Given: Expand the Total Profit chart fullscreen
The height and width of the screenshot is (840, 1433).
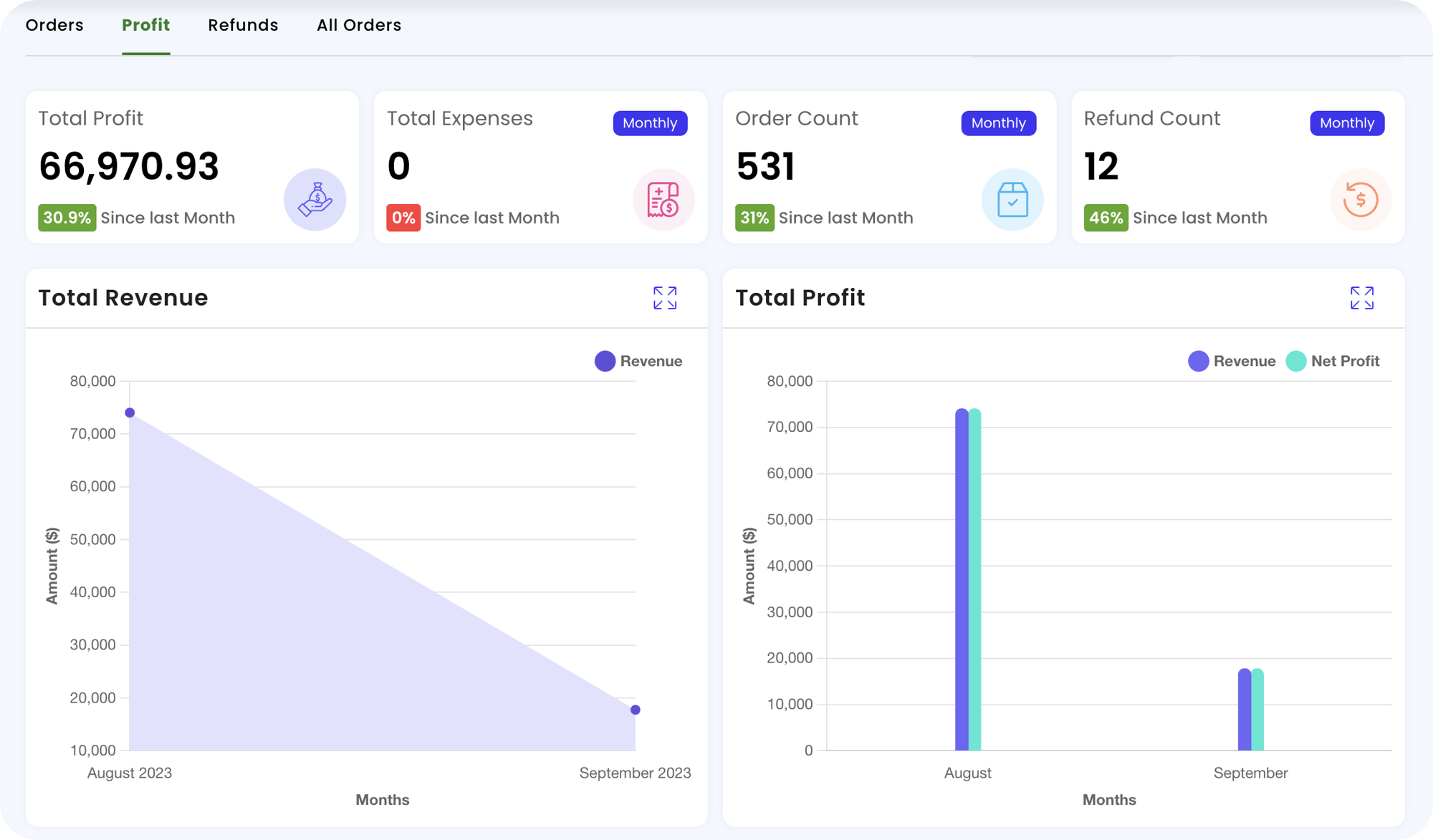Looking at the screenshot, I should click(1362, 298).
